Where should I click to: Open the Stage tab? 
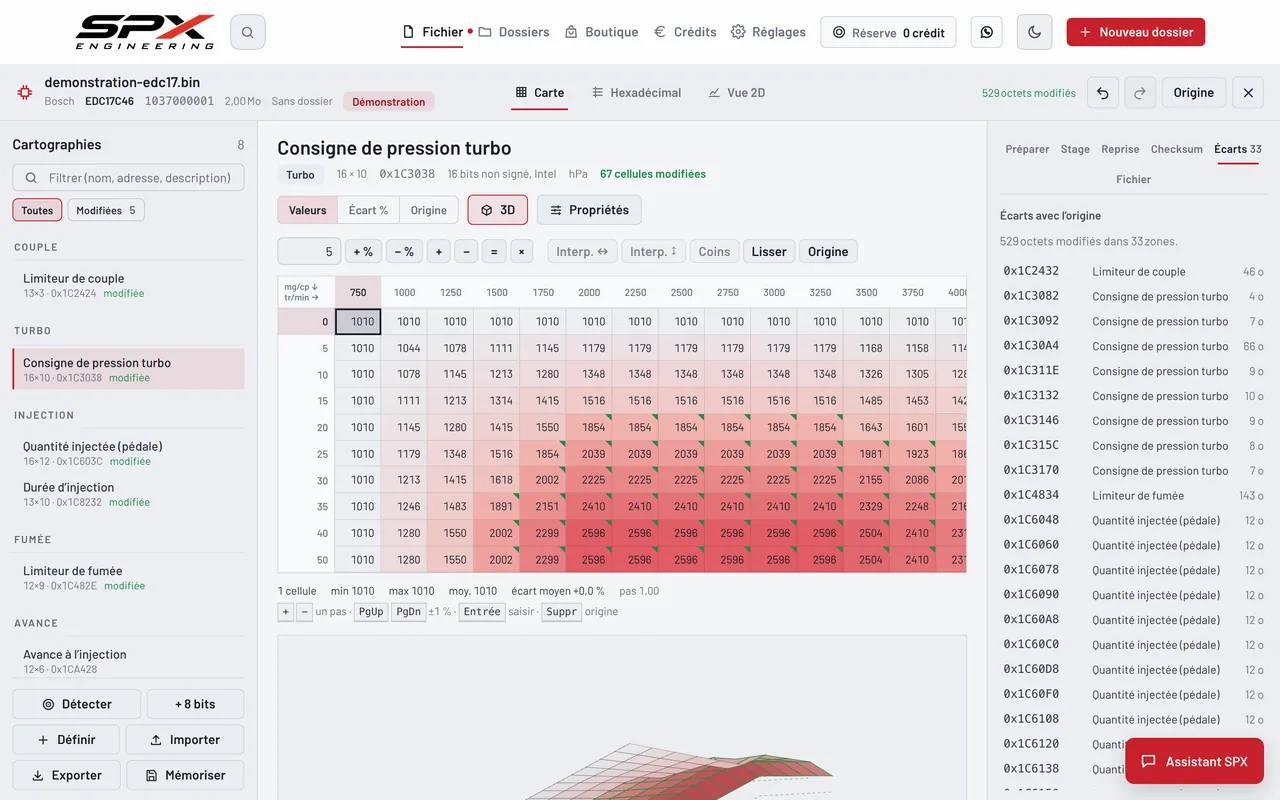pyautogui.click(x=1075, y=149)
